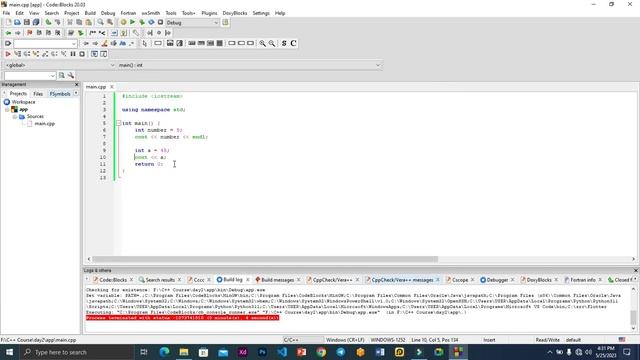640x360 pixels.
Task: Open the Cscope log tab
Action: click(x=460, y=280)
